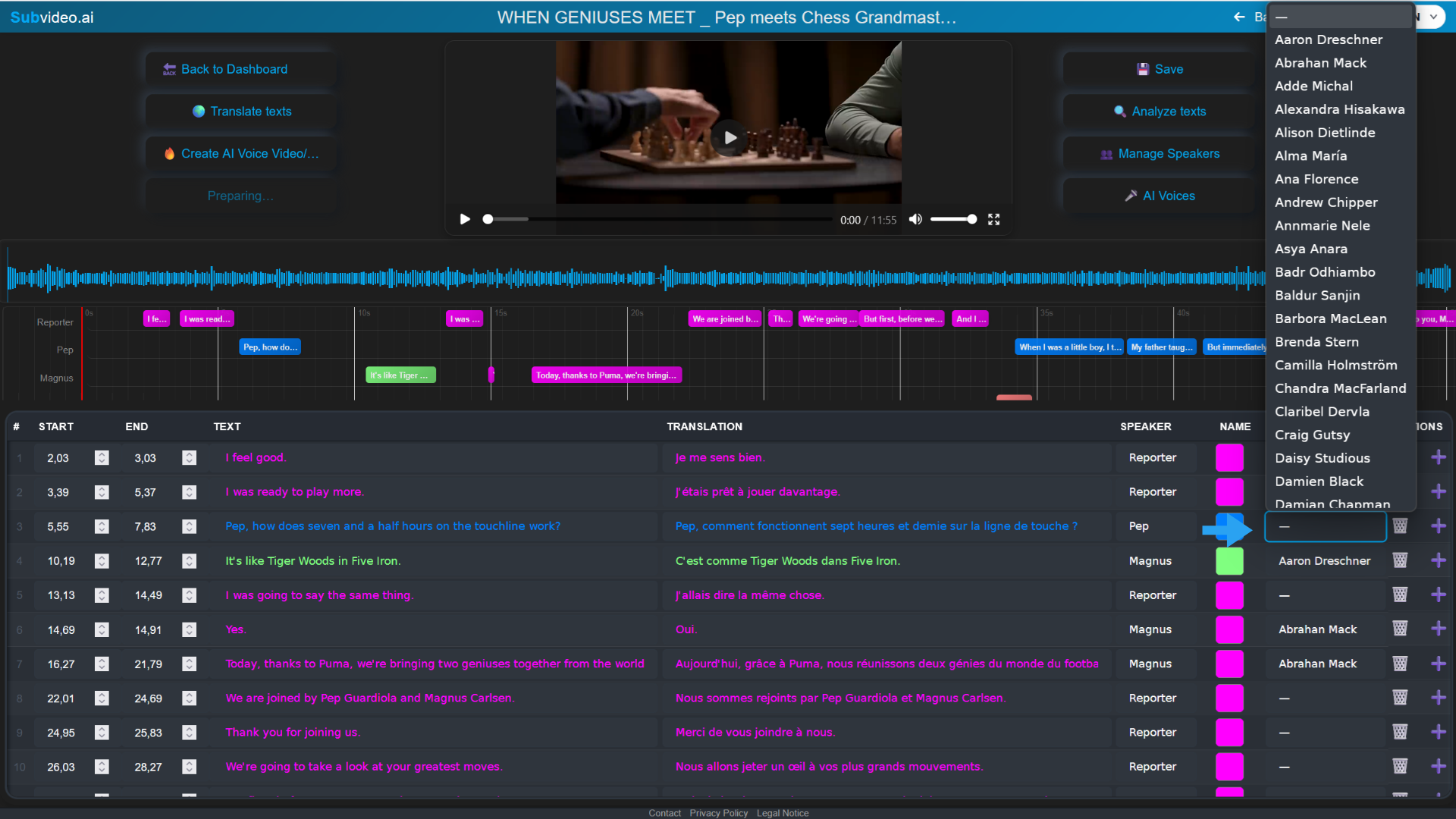Image resolution: width=1456 pixels, height=819 pixels.
Task: Enter fullscreen video mode
Action: click(x=993, y=219)
